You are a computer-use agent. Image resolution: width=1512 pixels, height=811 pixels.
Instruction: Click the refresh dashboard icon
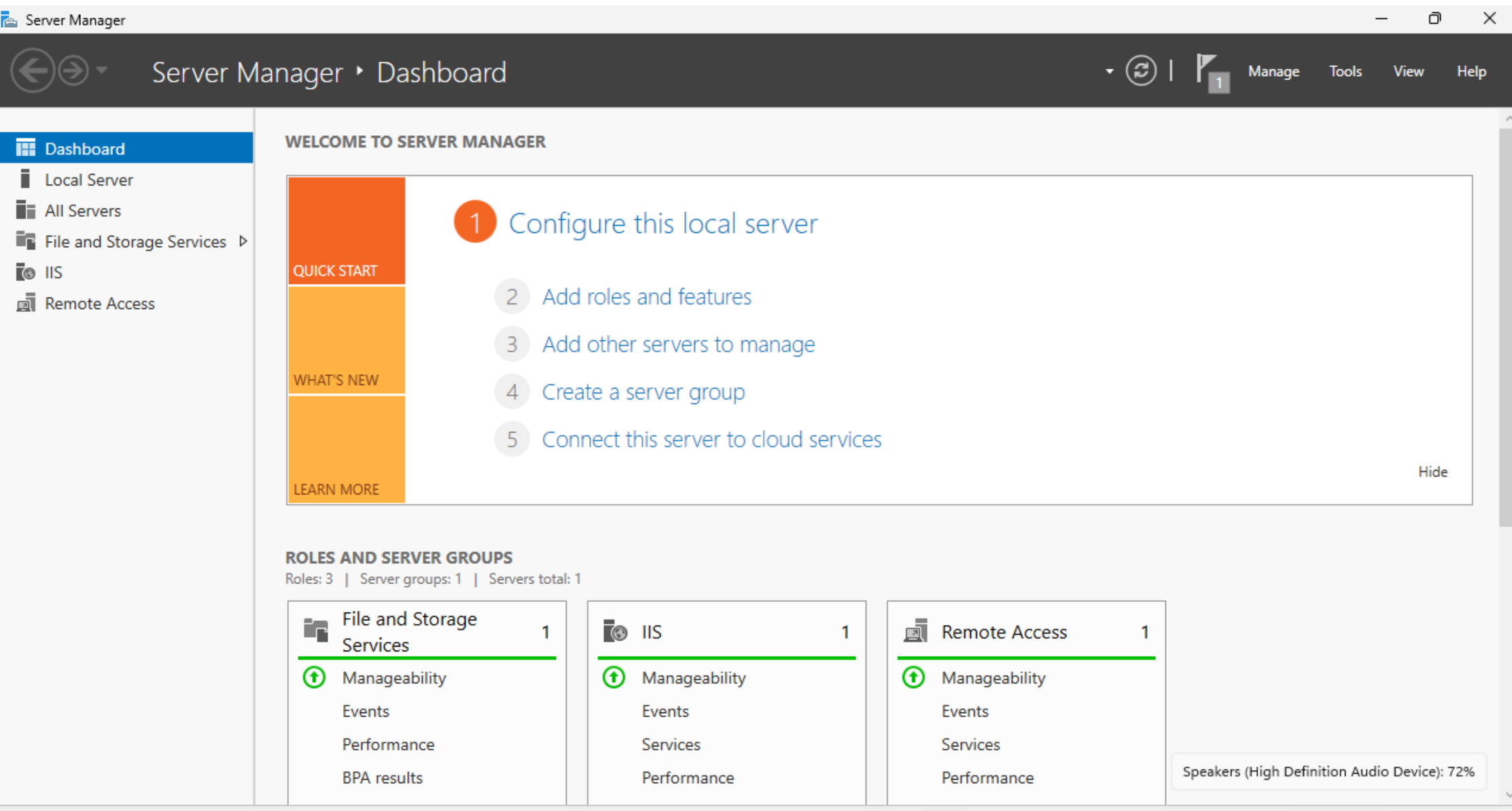(1141, 71)
